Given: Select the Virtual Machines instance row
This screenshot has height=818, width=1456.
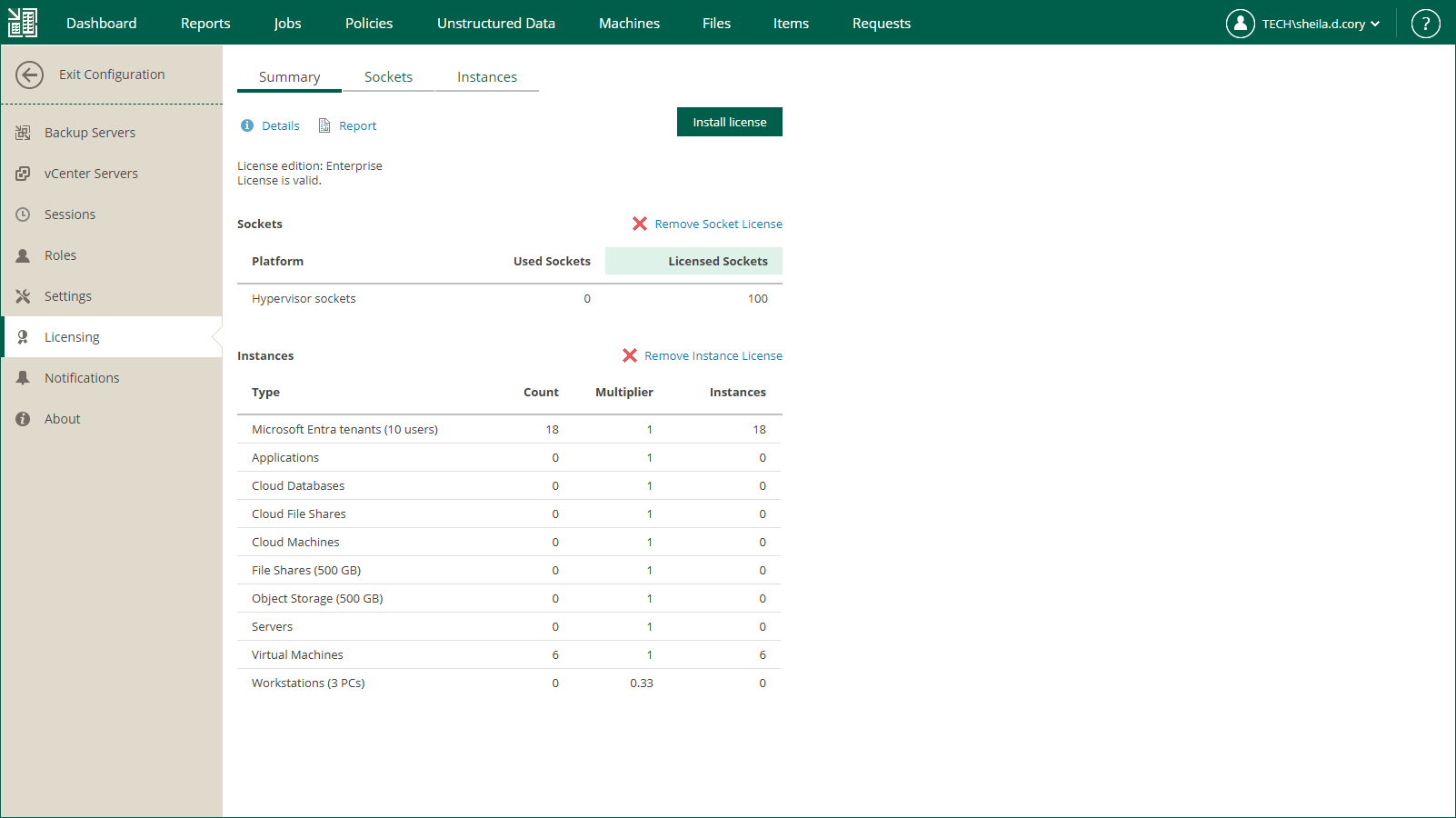Looking at the screenshot, I should coord(297,654).
